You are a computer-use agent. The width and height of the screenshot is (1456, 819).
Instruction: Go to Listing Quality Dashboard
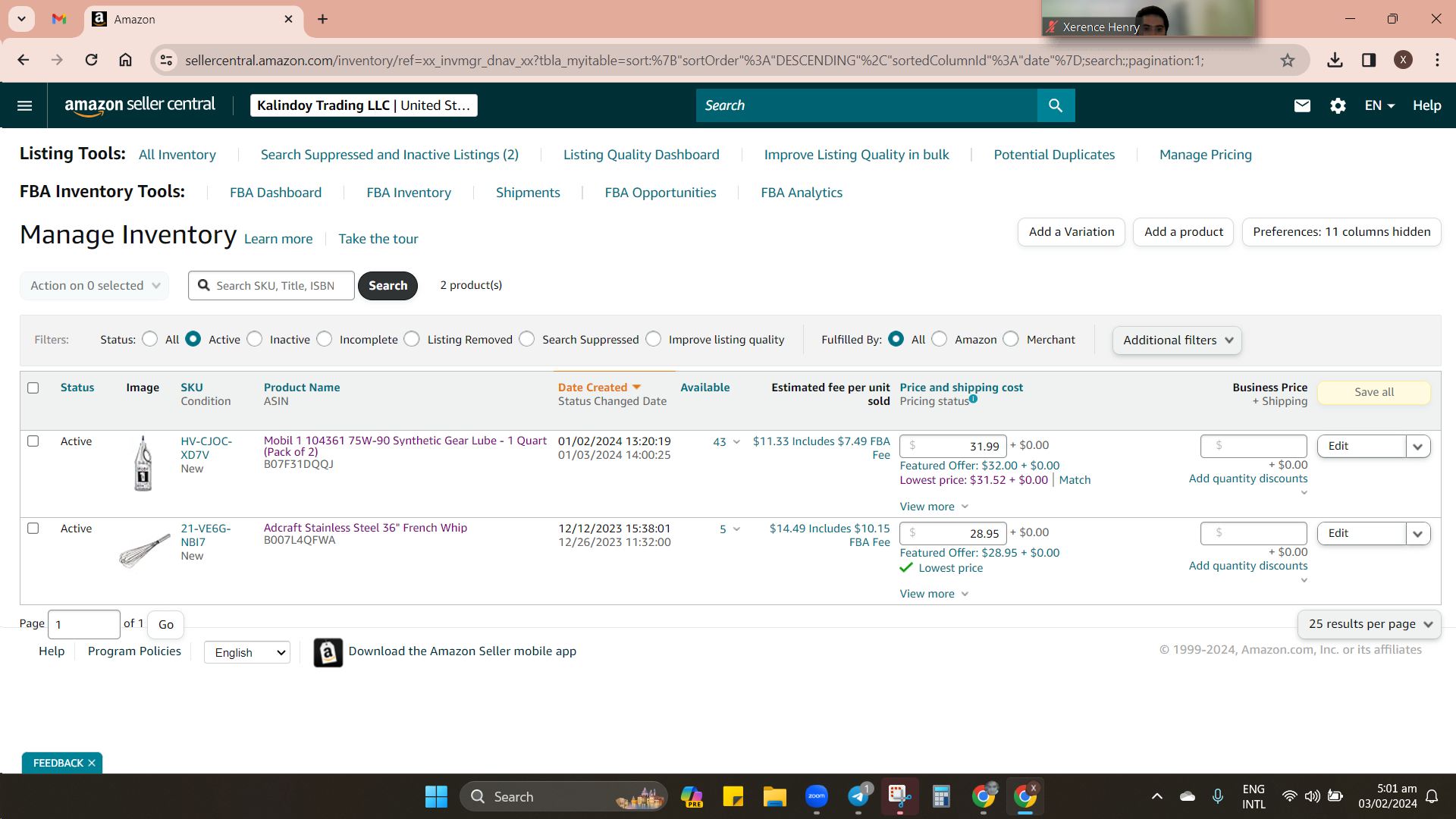point(641,155)
